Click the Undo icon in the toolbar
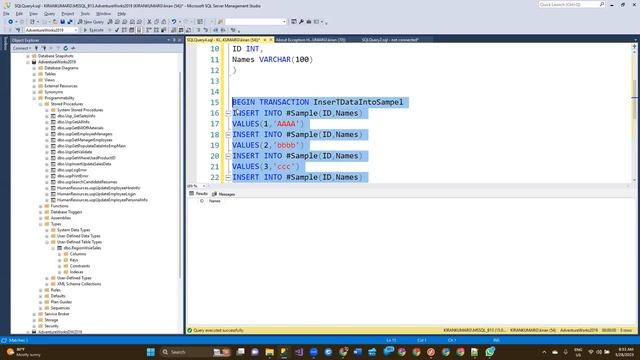Screen dimensions: 640x360 tap(174, 22)
